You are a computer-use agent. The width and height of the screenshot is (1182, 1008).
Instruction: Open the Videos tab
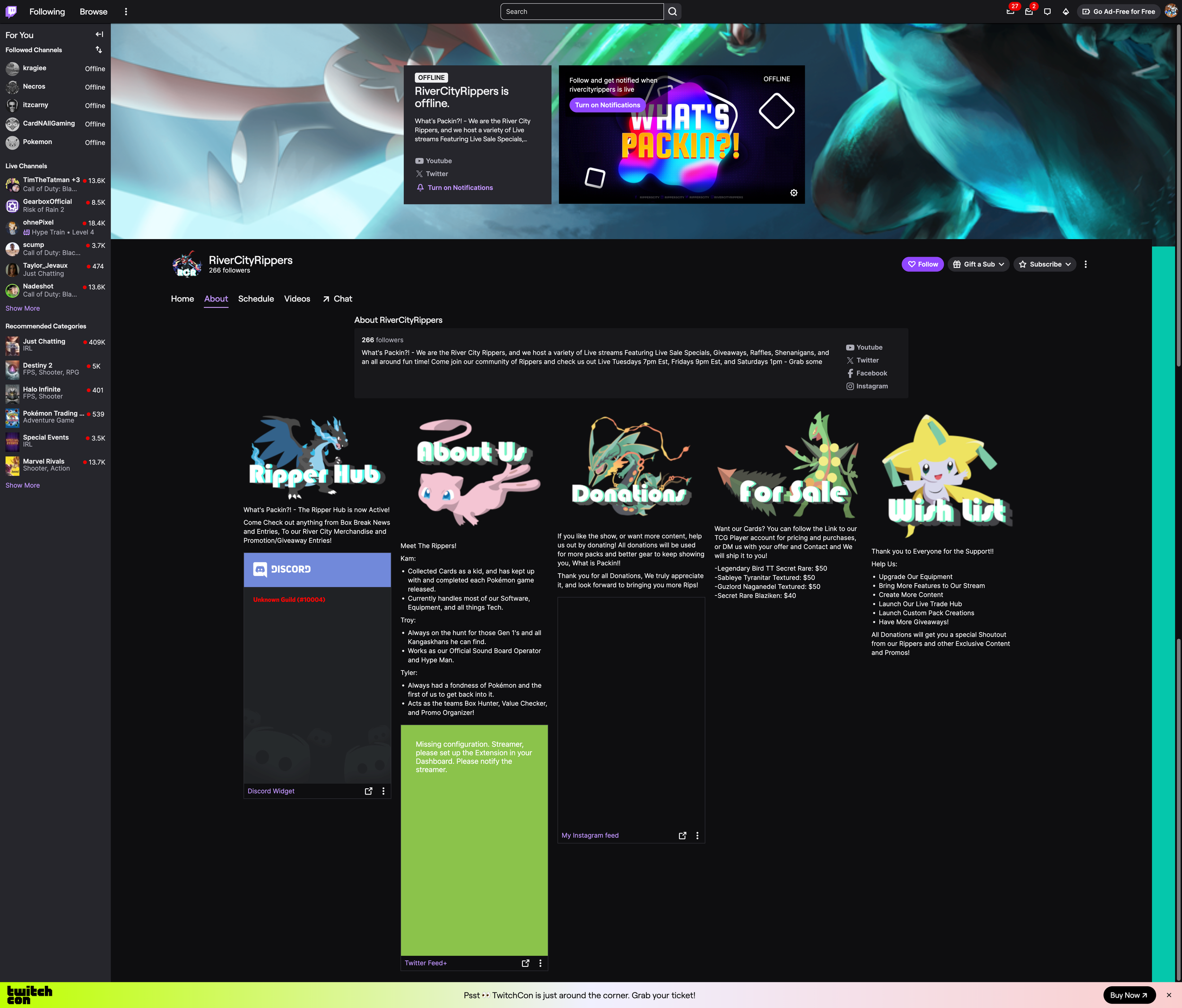point(297,299)
